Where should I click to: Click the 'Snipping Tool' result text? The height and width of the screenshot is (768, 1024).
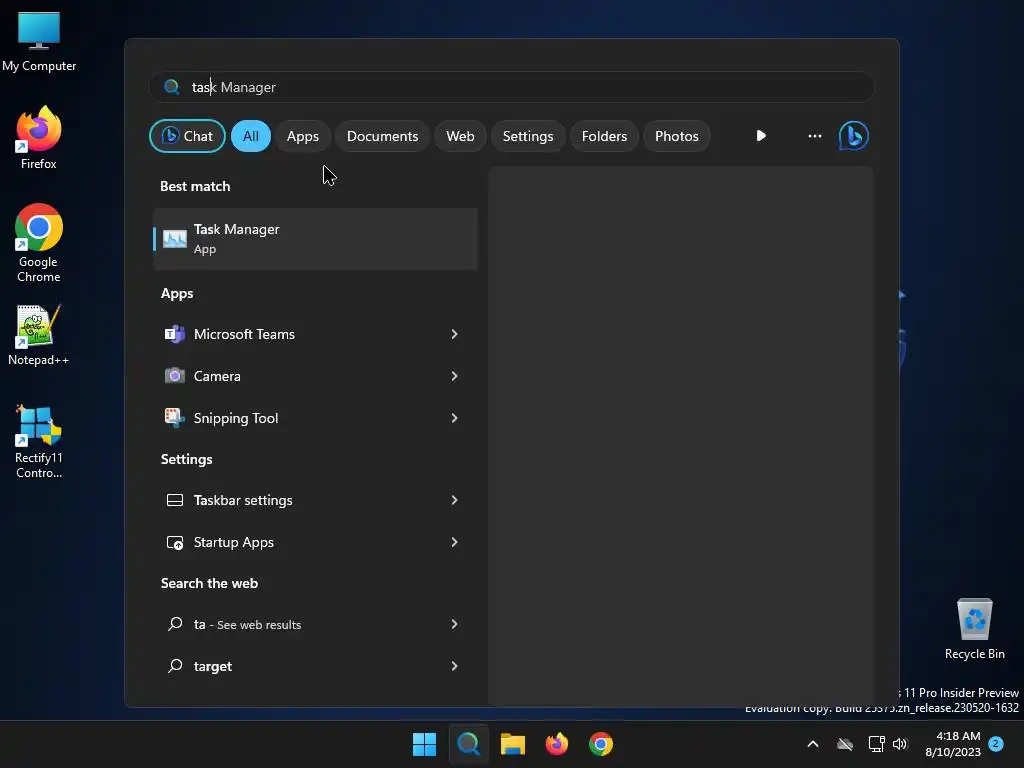coord(236,418)
